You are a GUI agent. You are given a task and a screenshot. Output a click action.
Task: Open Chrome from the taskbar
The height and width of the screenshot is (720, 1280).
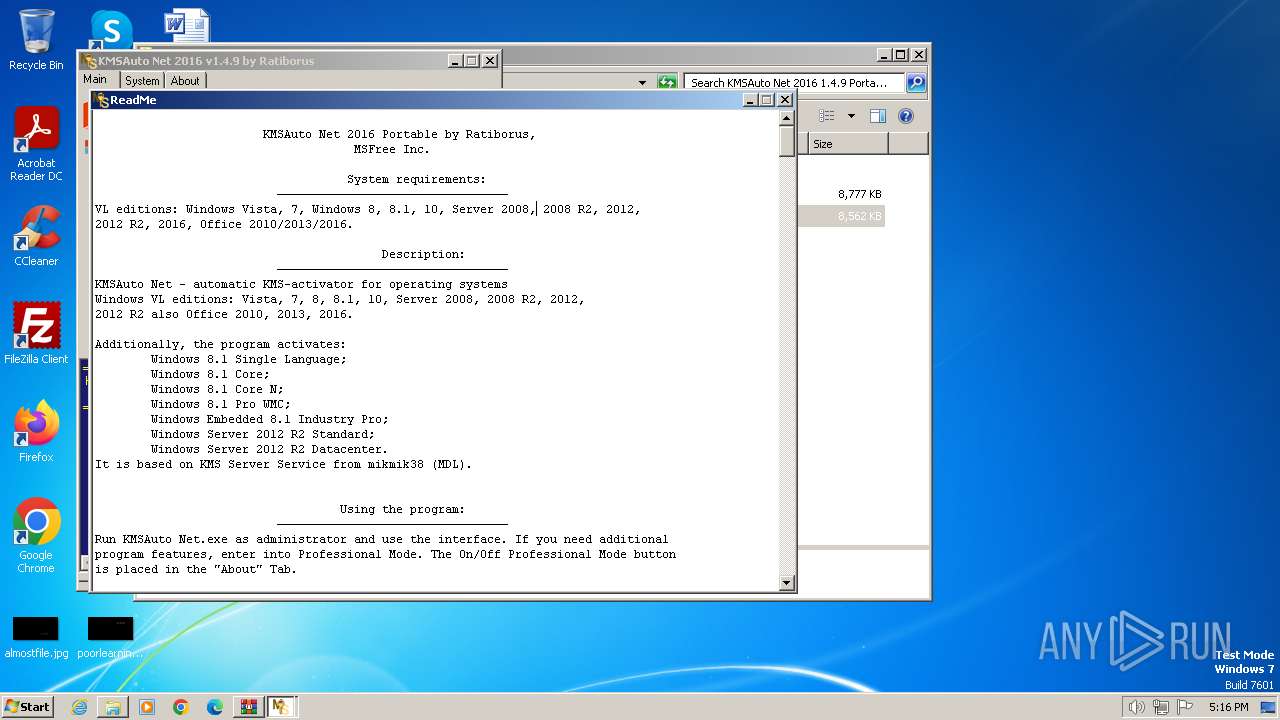point(181,707)
